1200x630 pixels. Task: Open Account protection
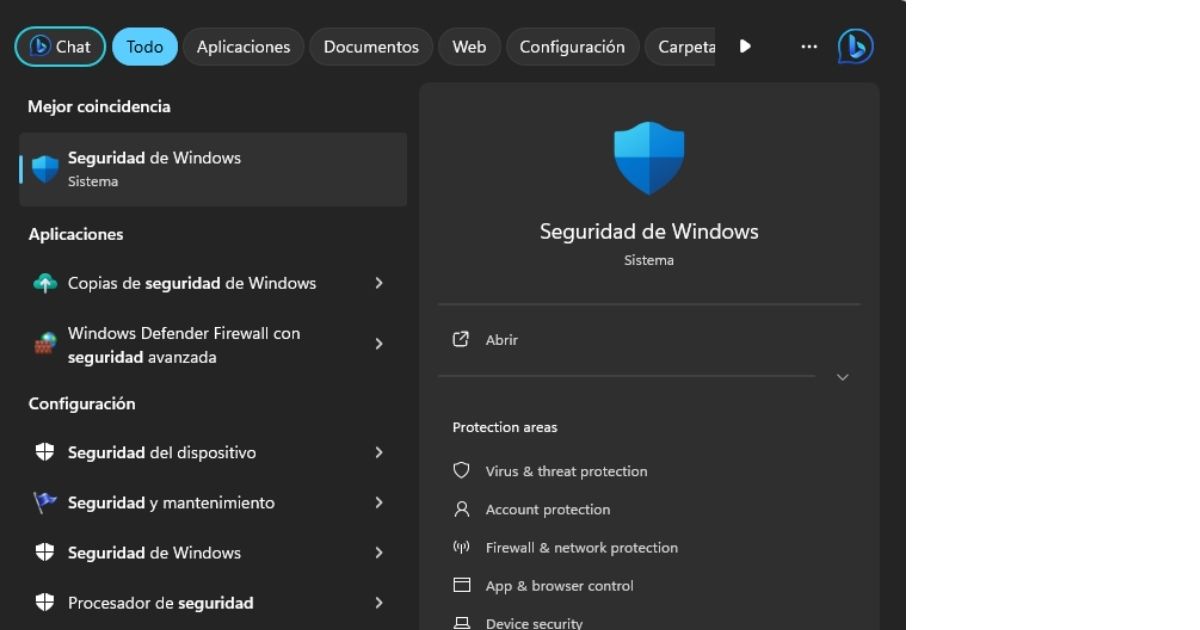pos(547,509)
